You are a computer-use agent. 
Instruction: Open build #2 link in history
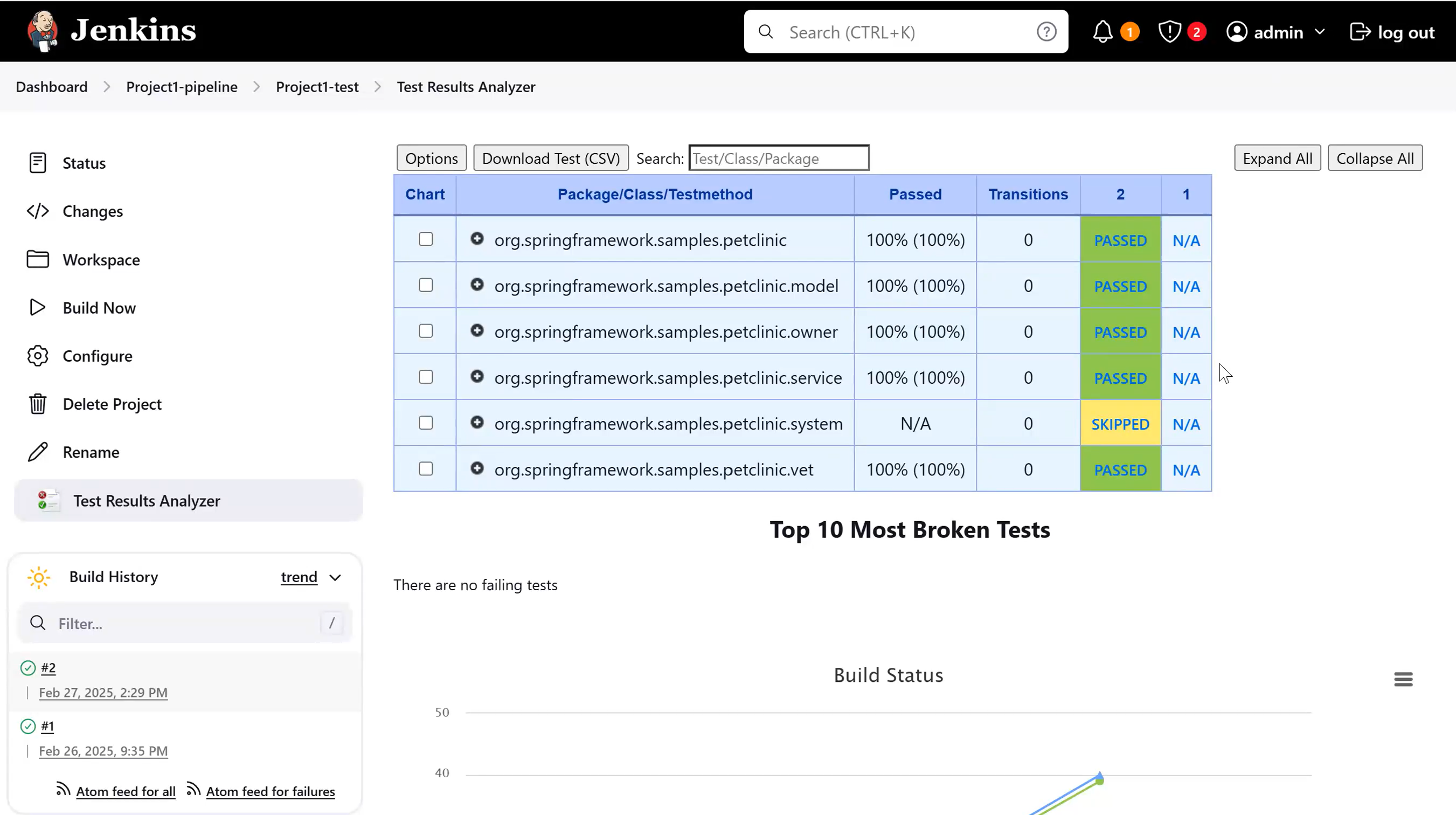pos(48,668)
